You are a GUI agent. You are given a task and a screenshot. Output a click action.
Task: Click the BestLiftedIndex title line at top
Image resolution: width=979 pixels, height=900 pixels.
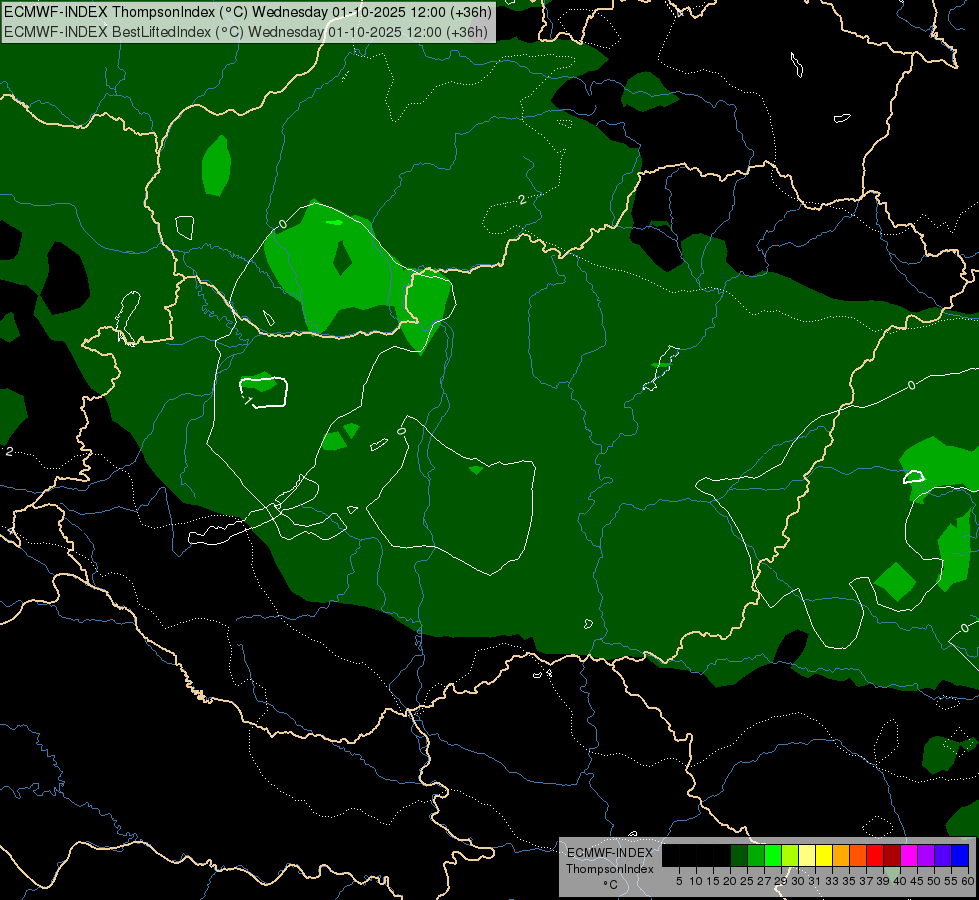(x=246, y=31)
